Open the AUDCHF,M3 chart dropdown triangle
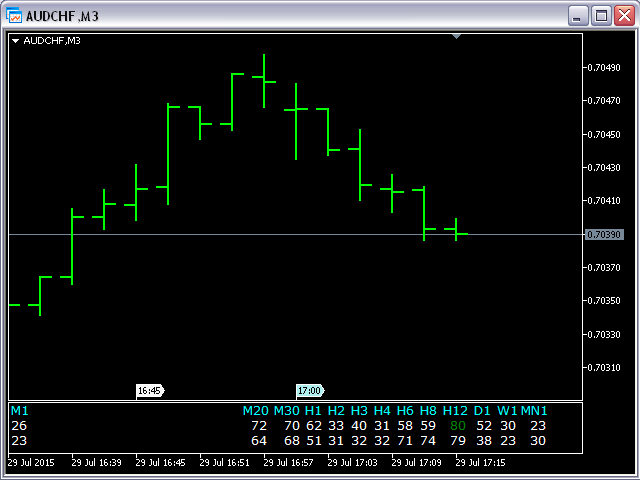Image resolution: width=640 pixels, height=480 pixels. (x=16, y=41)
